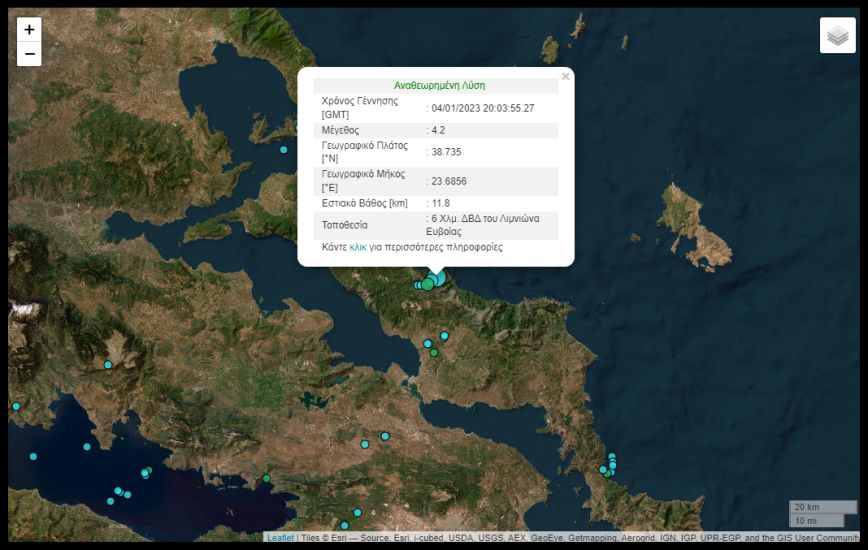Click the longitude value 23.6856
The width and height of the screenshot is (868, 550).
(x=449, y=181)
